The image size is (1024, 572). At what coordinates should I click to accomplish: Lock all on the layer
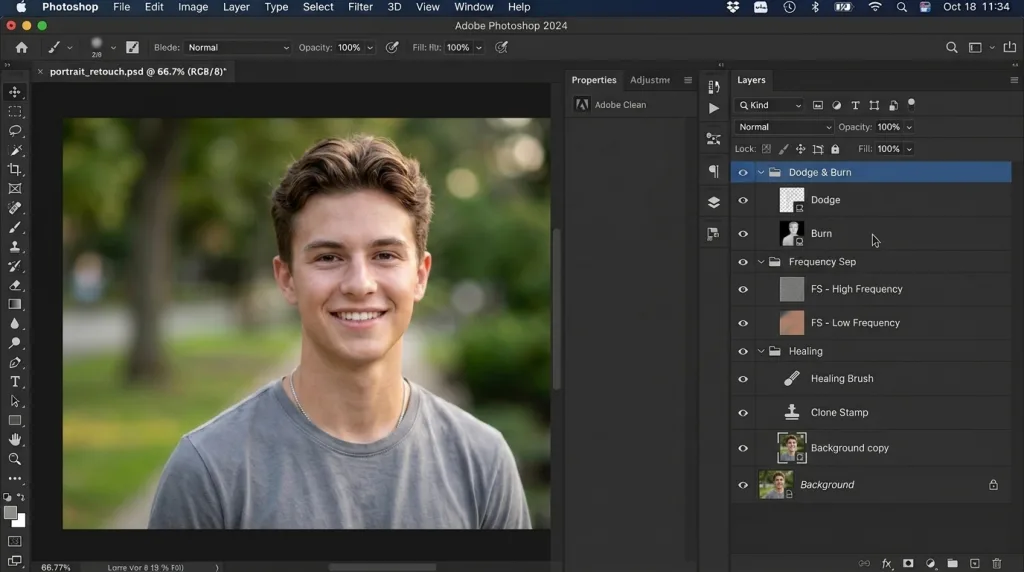pos(835,149)
